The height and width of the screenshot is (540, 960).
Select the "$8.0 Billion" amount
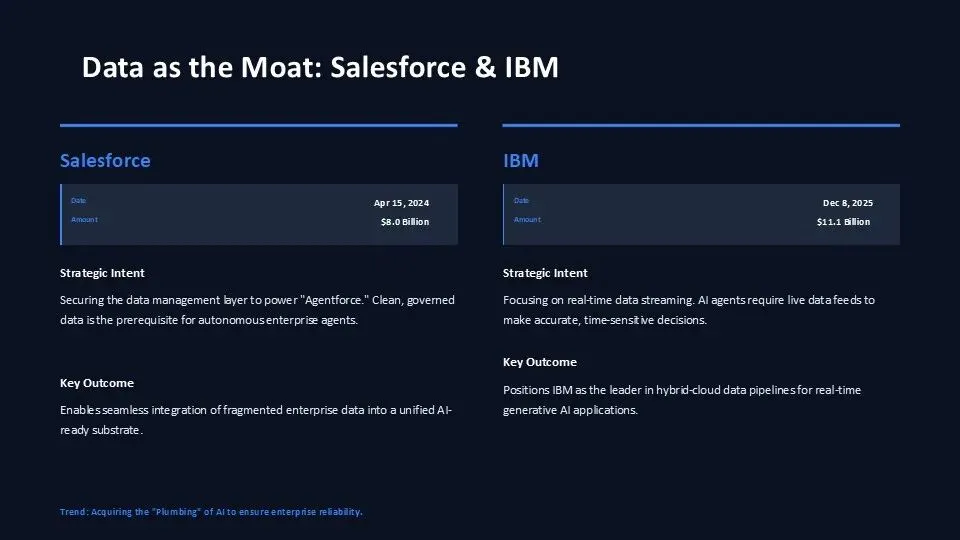point(404,222)
